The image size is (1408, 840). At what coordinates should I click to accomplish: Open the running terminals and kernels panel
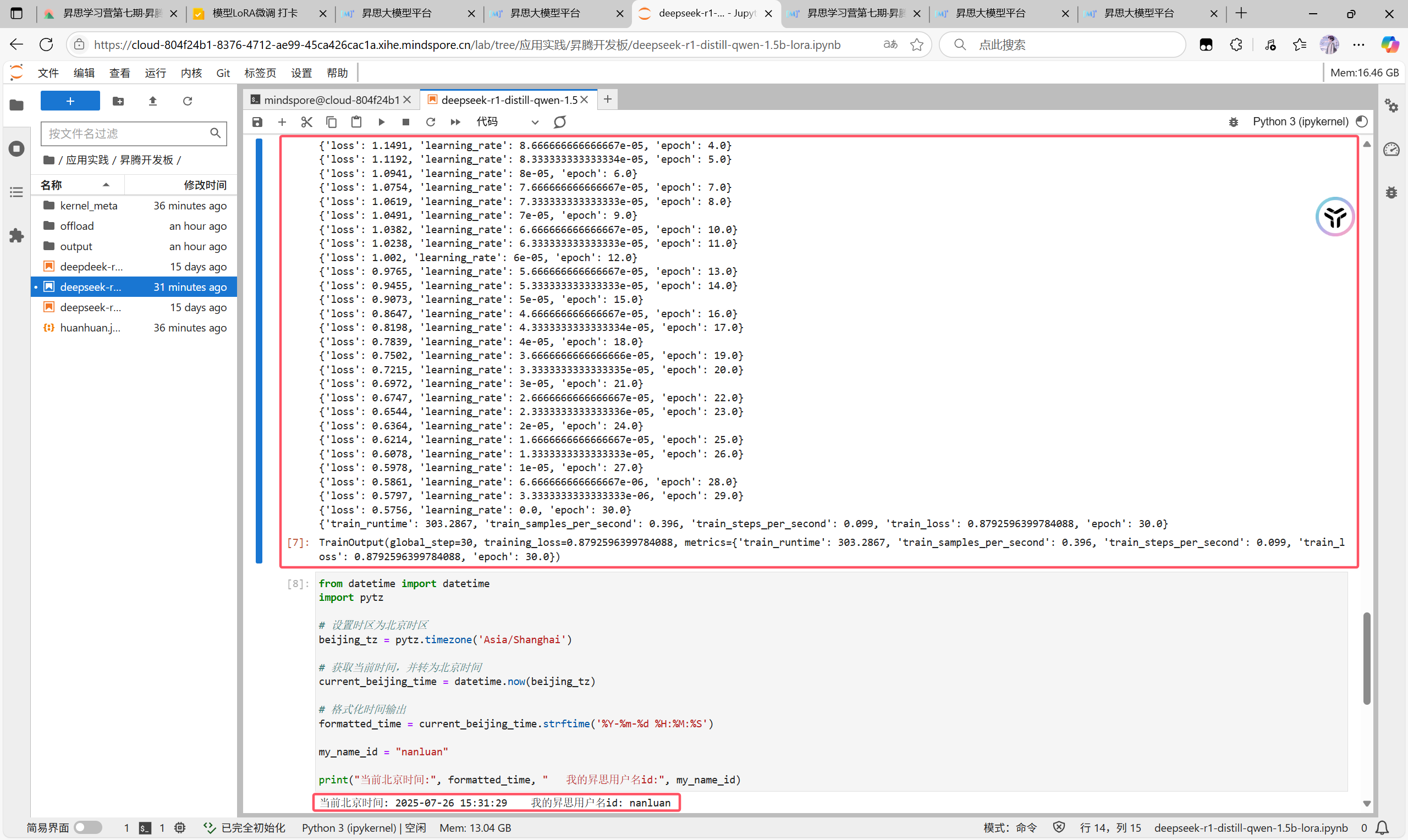(x=16, y=149)
